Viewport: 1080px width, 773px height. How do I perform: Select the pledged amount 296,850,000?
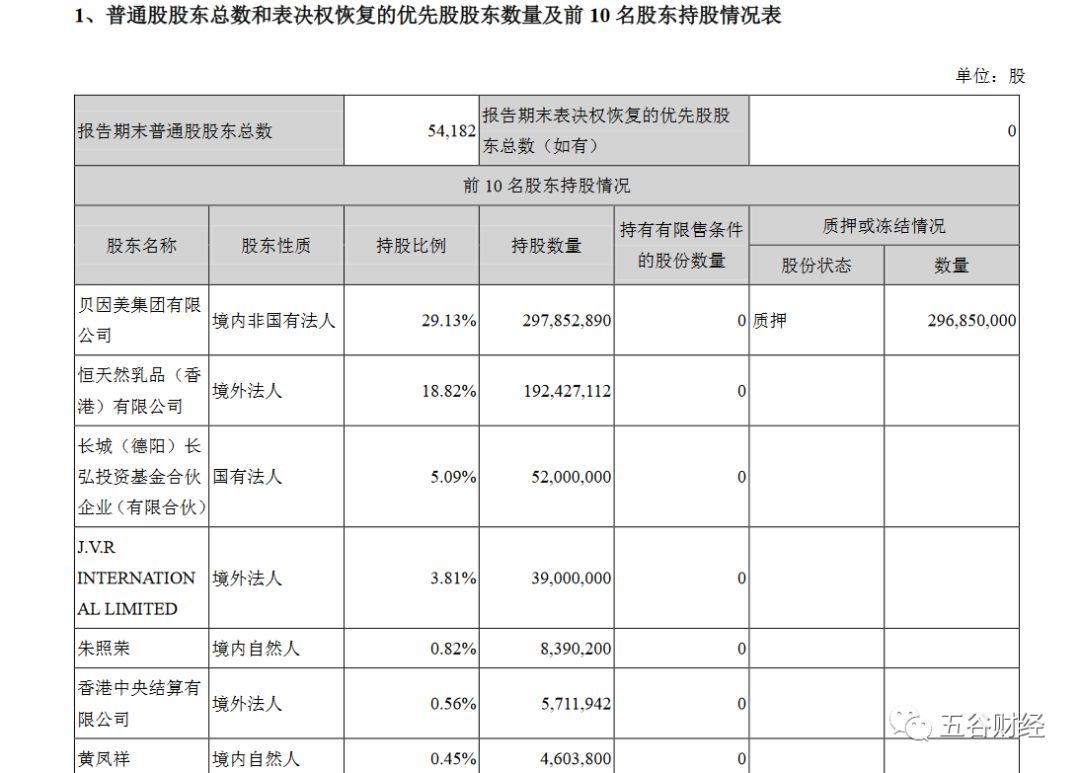[x=971, y=321]
